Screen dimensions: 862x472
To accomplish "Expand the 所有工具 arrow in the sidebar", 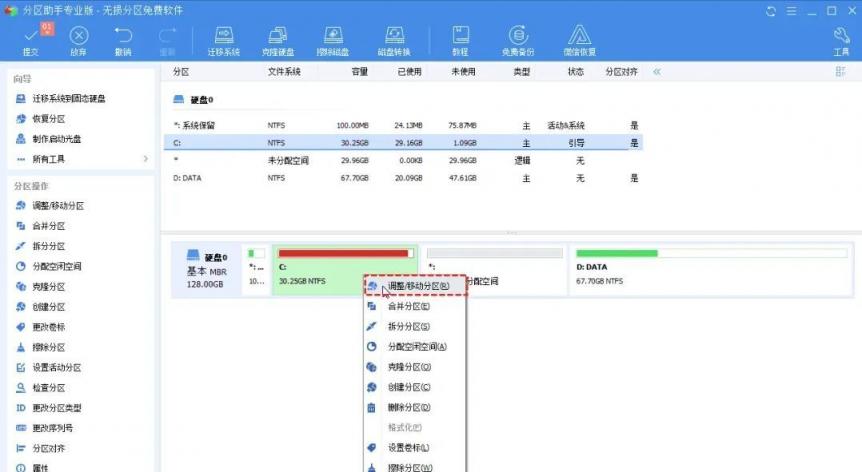I will coord(145,159).
